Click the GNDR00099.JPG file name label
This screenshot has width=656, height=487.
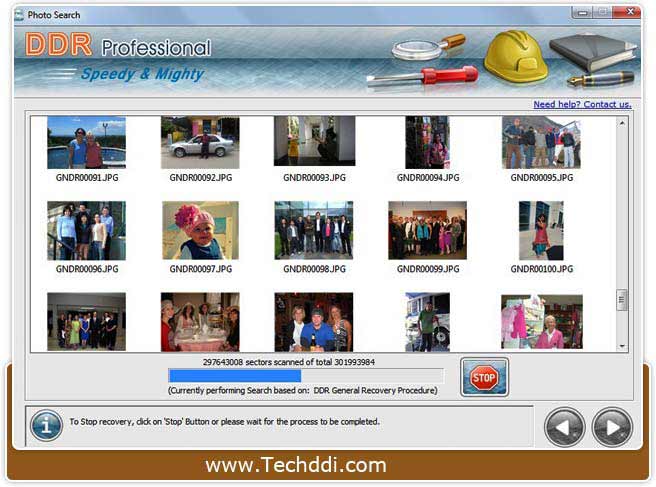pos(428,269)
